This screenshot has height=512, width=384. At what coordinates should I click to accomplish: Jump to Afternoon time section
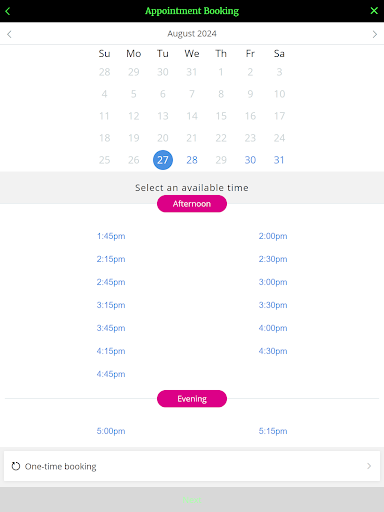tap(192, 204)
